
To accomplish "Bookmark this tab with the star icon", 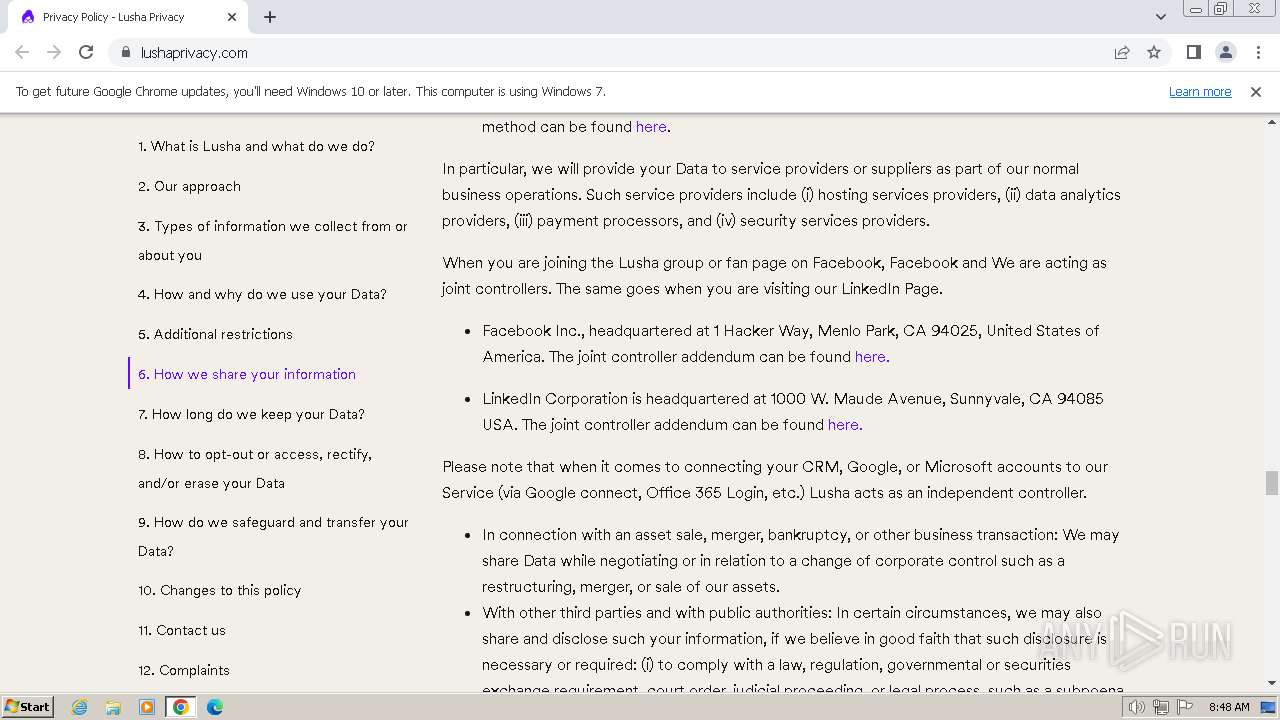I will [x=1154, y=52].
